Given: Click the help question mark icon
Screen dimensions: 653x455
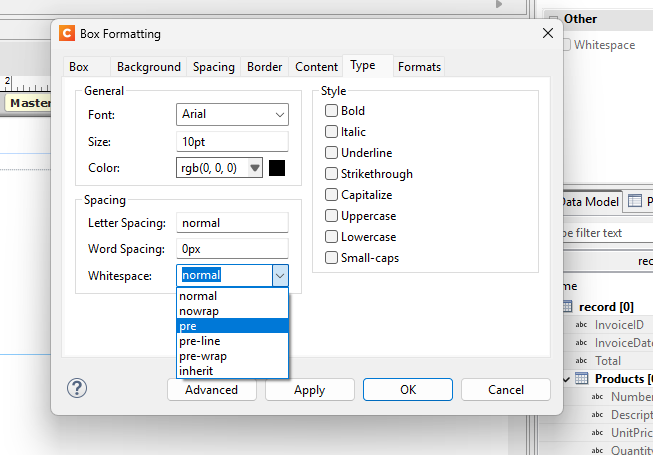Looking at the screenshot, I should 77,389.
